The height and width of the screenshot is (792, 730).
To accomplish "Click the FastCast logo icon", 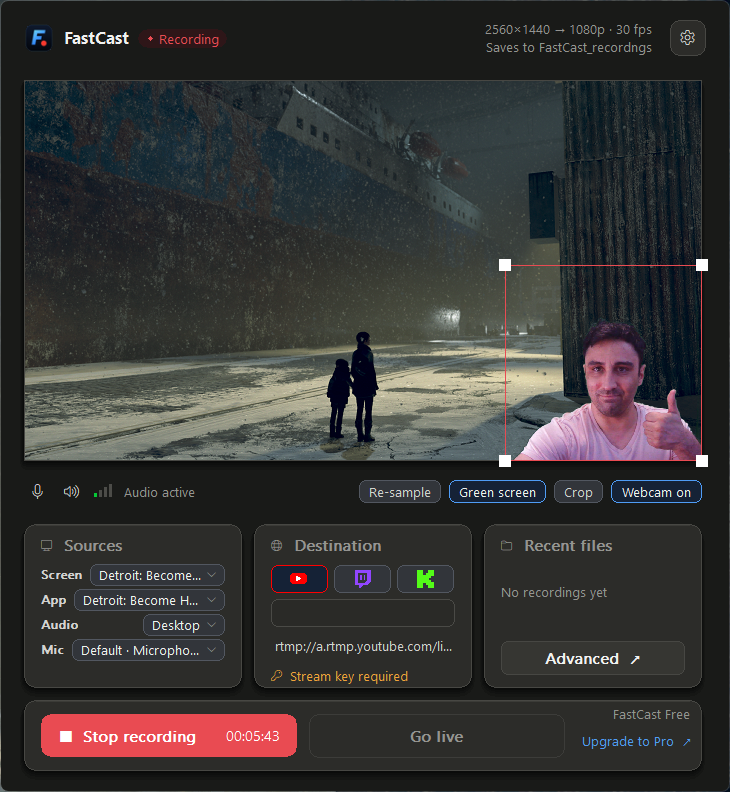I will click(x=39, y=38).
